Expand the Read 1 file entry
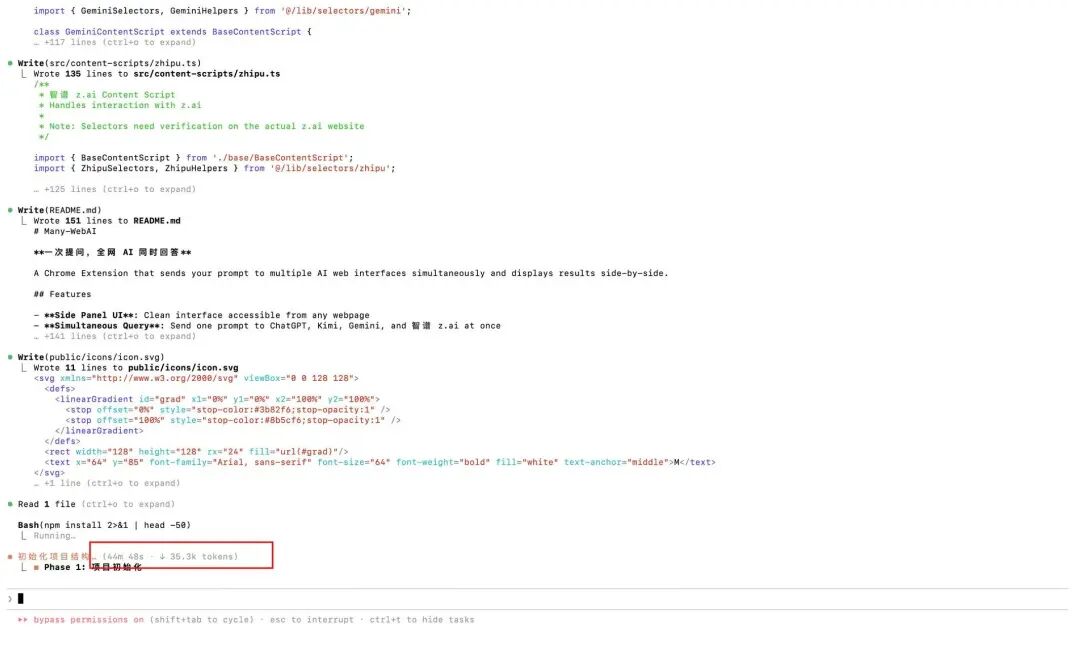 point(96,504)
